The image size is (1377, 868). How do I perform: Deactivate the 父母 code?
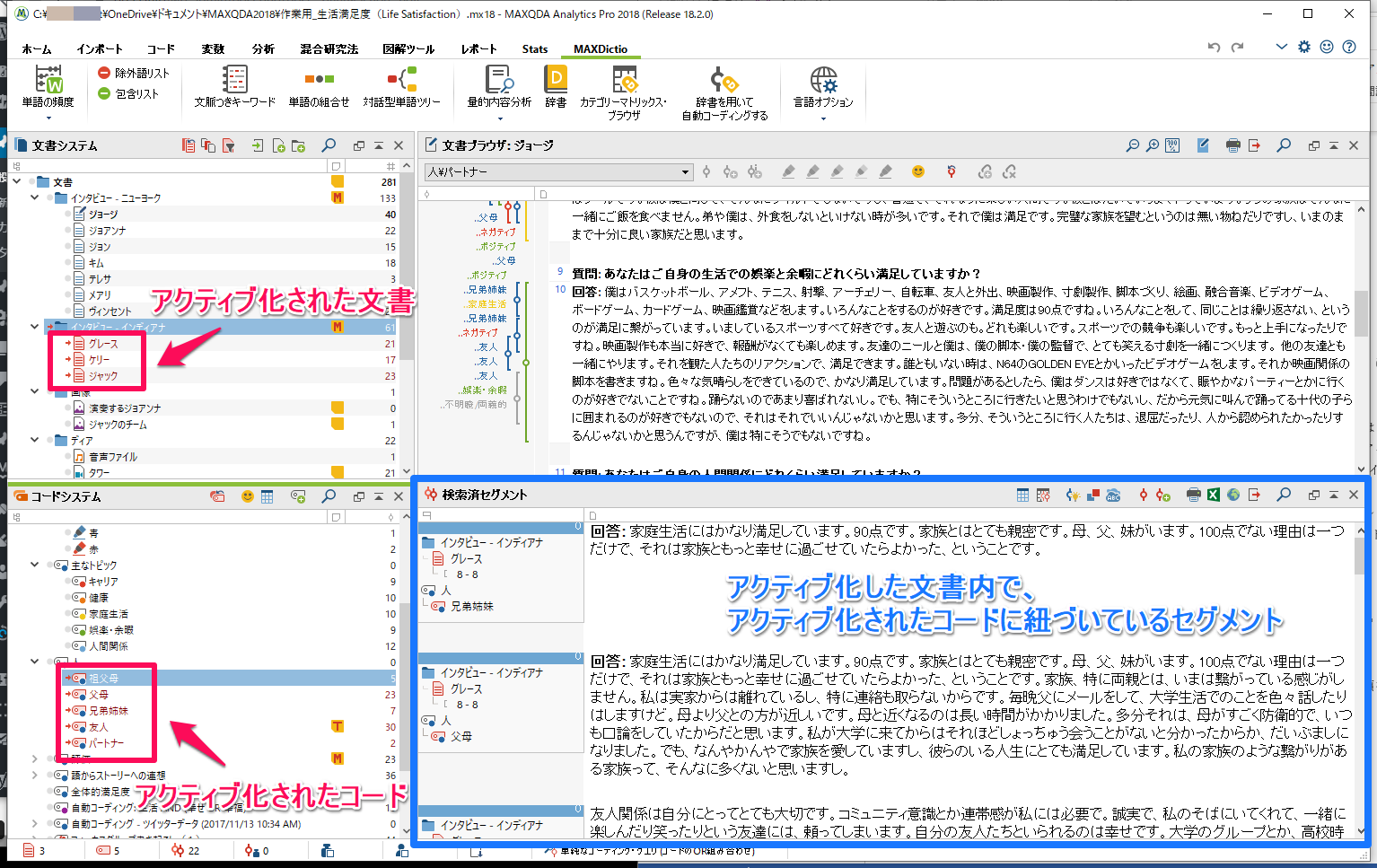click(x=67, y=694)
